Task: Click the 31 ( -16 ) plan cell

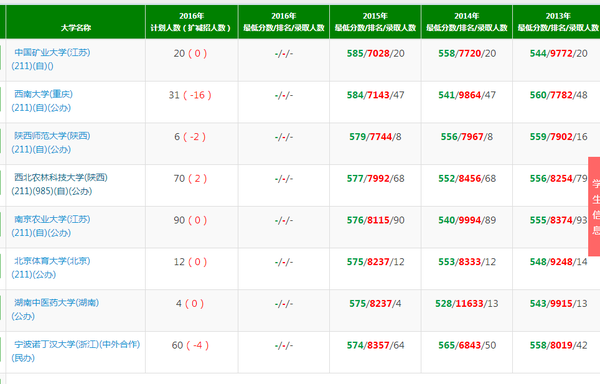Action: [190, 95]
